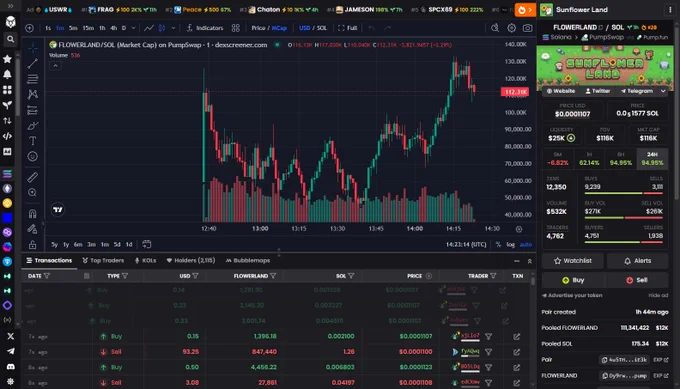Switch chart to MCap display
This screenshot has height=389, width=680.
(x=279, y=28)
